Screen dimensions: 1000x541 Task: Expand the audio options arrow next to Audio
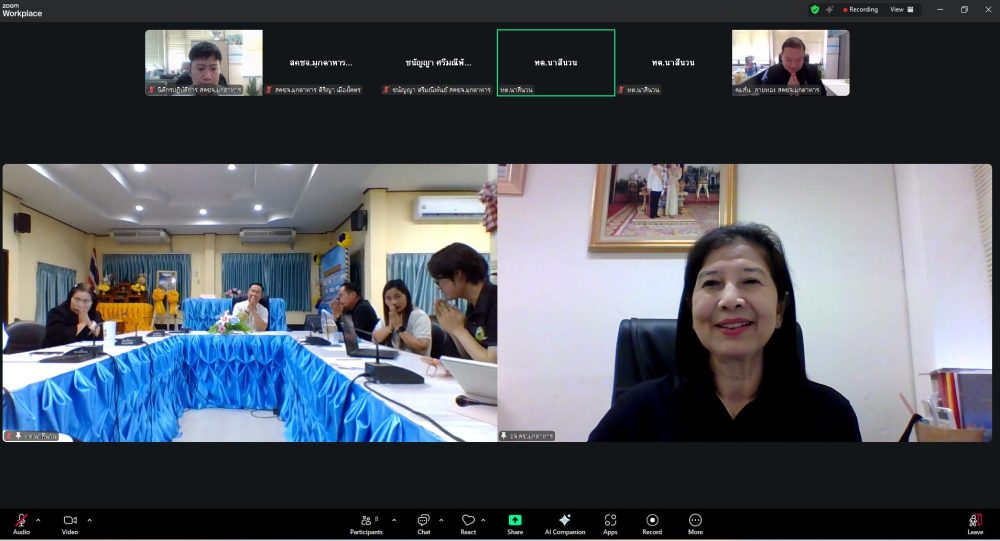coord(38,520)
